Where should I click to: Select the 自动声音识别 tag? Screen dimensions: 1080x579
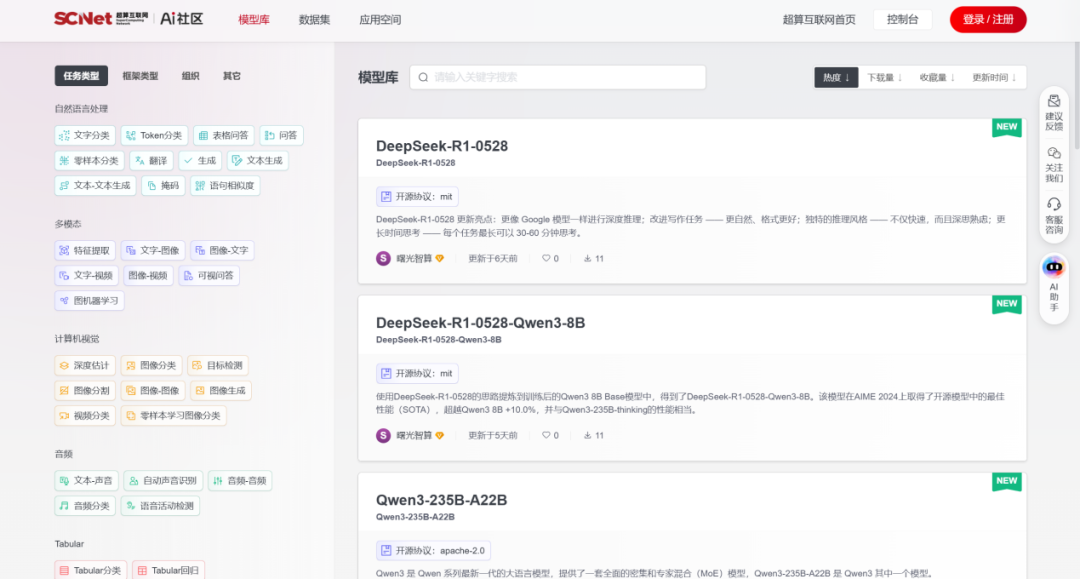pyautogui.click(x=163, y=481)
